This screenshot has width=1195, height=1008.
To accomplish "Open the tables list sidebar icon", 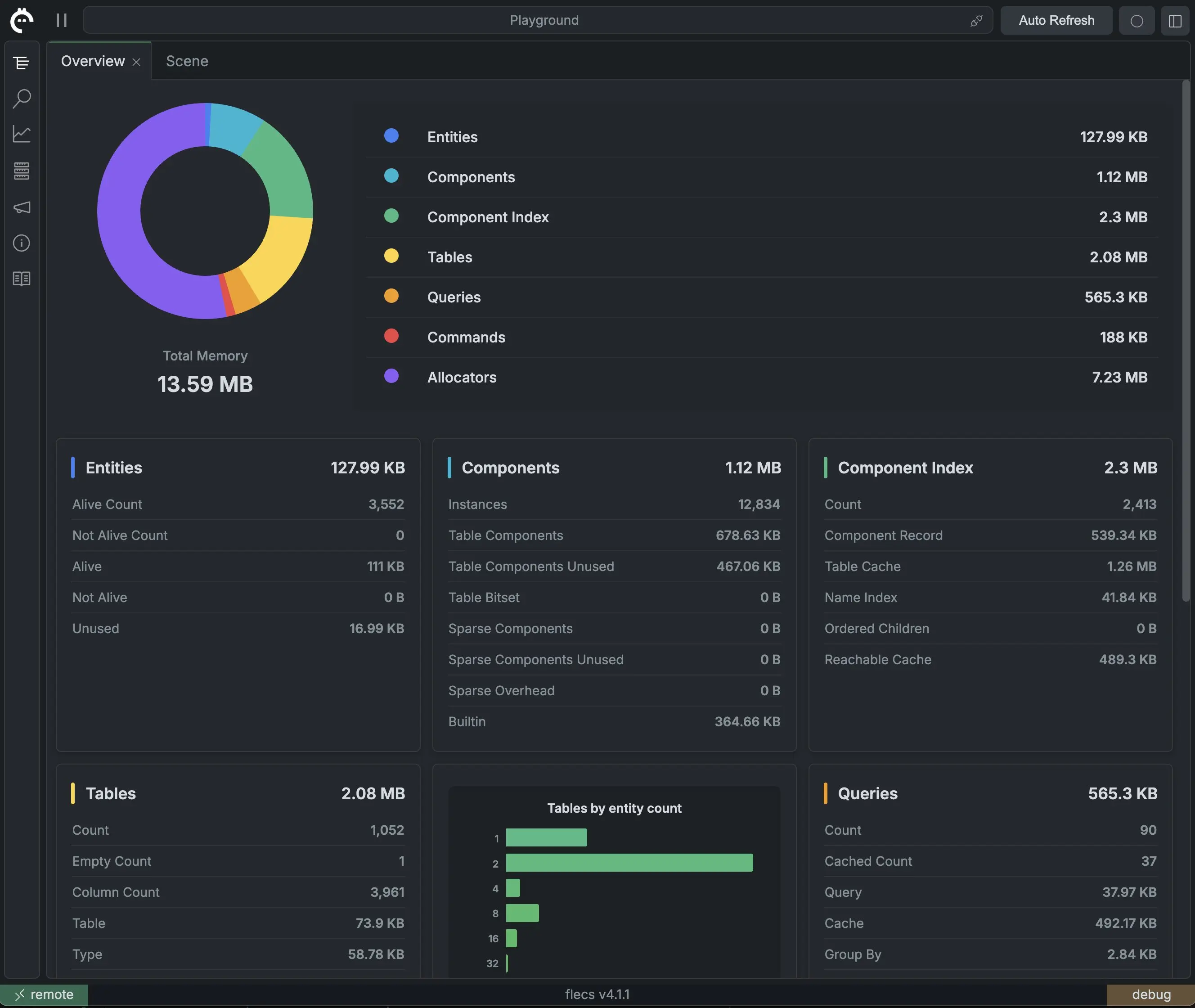I will click(x=22, y=170).
